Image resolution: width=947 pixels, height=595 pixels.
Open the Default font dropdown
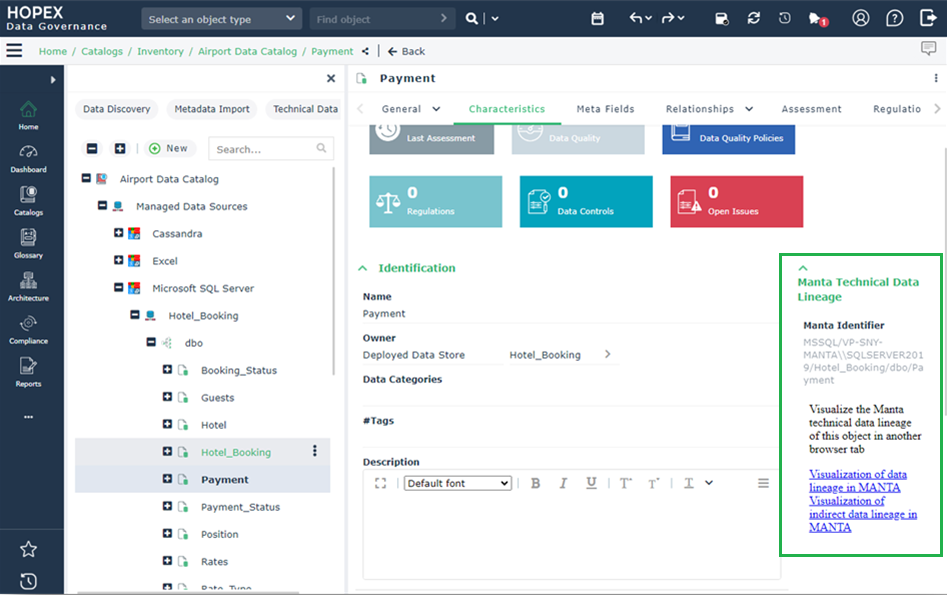(x=457, y=483)
